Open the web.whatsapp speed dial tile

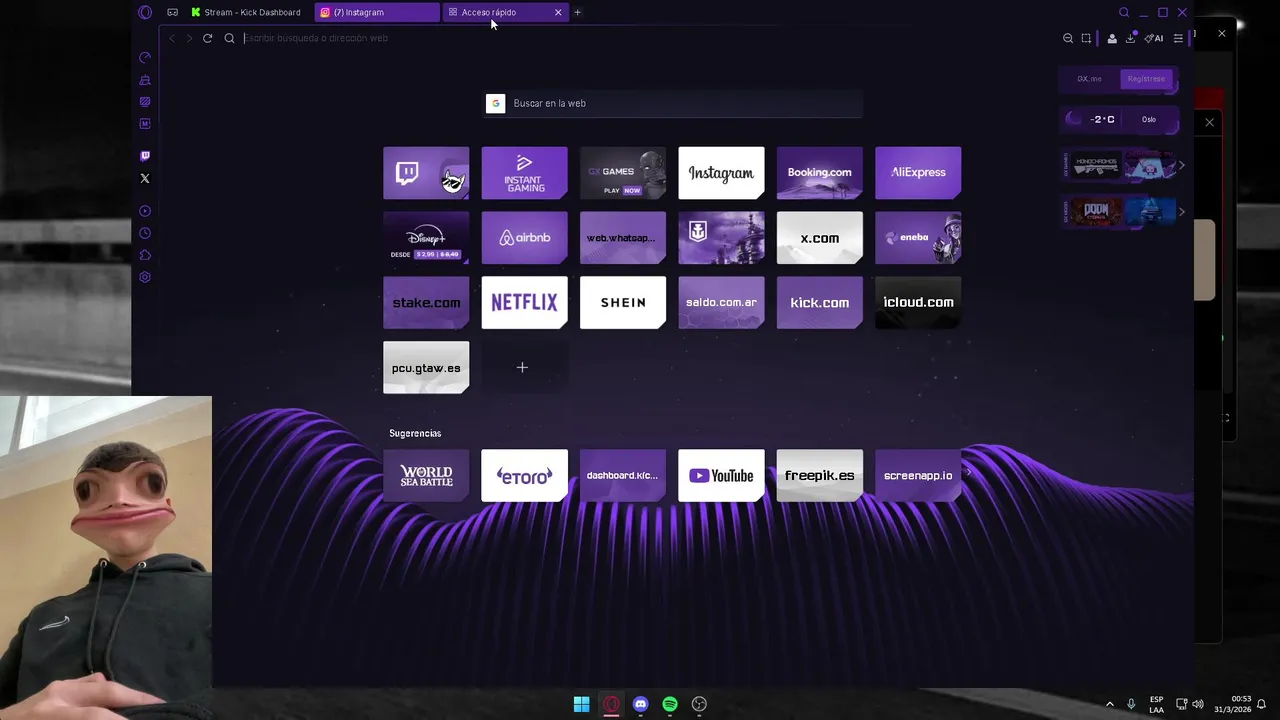623,237
